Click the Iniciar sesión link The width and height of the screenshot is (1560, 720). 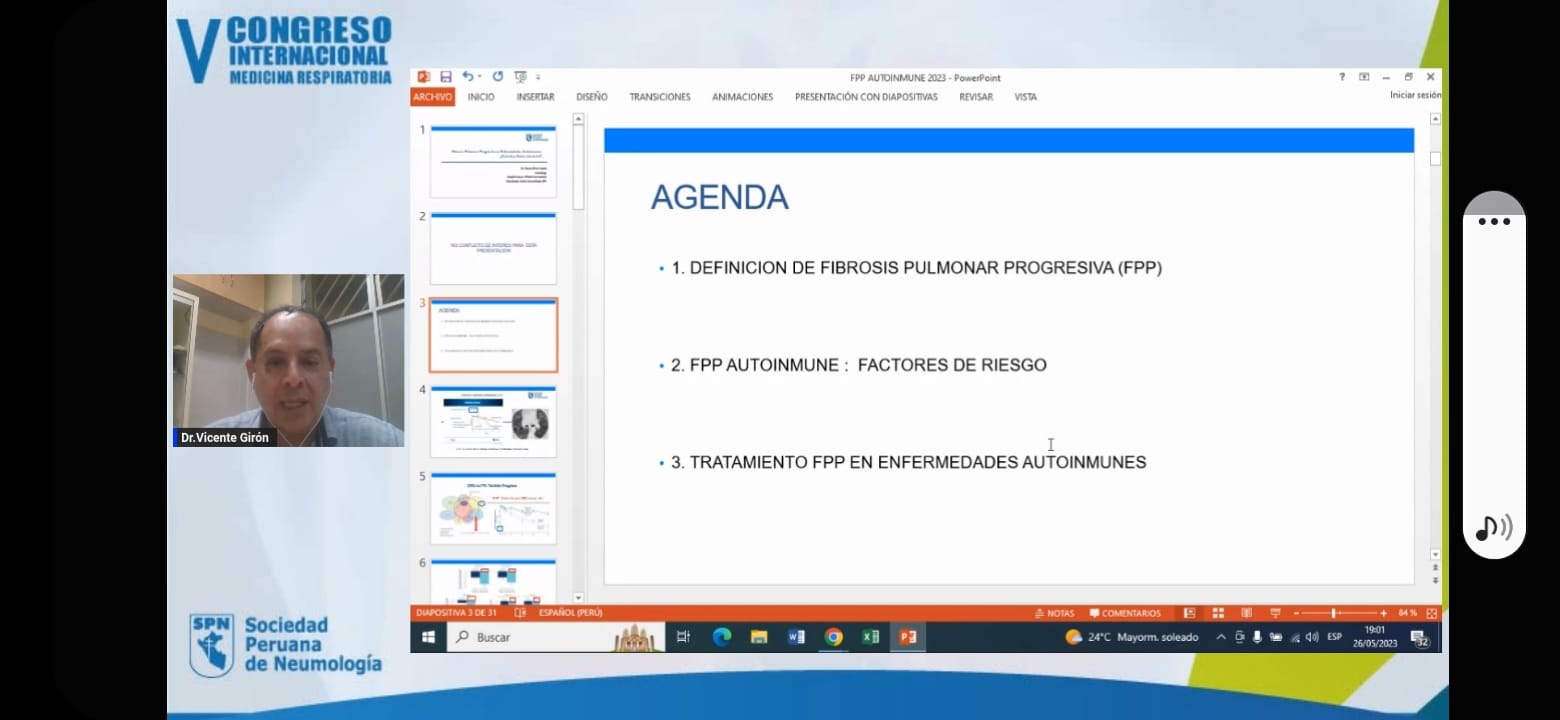click(x=1415, y=95)
